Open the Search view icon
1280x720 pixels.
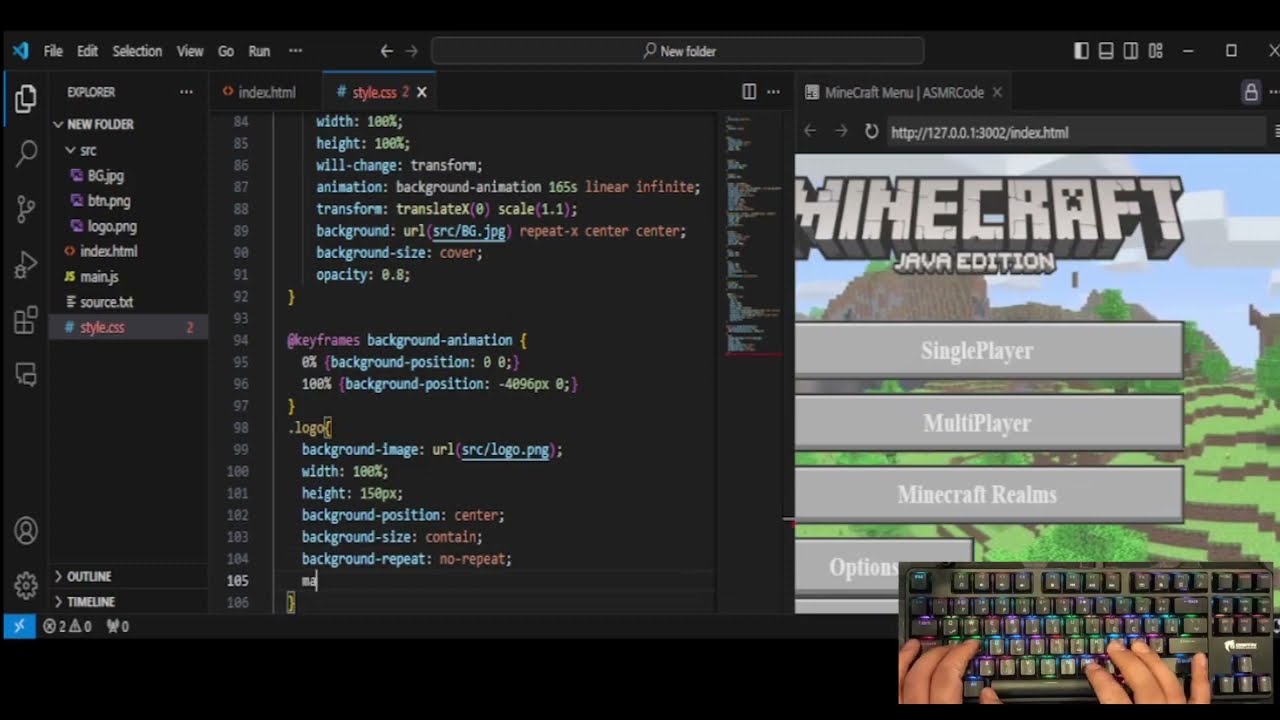pos(26,153)
